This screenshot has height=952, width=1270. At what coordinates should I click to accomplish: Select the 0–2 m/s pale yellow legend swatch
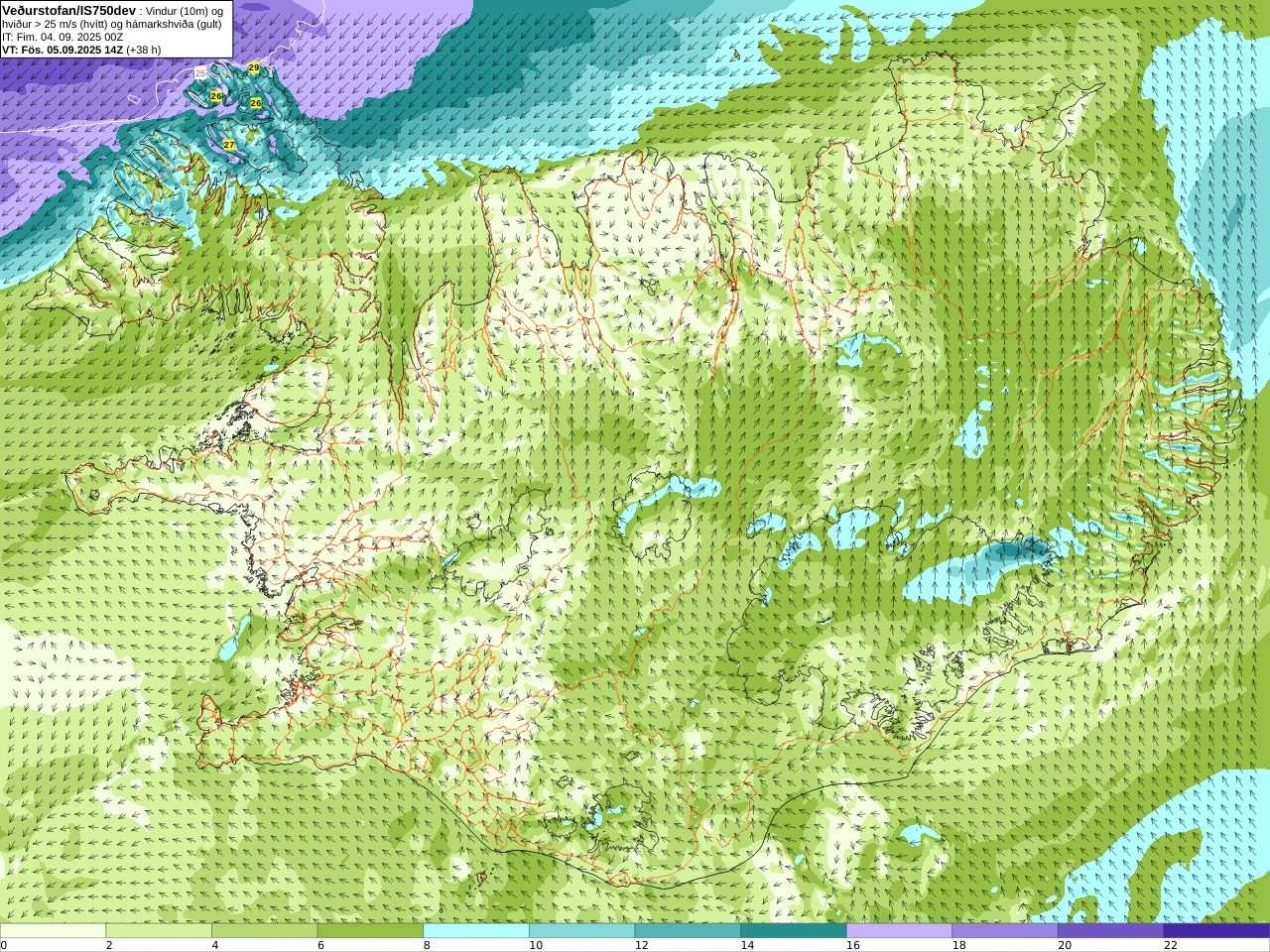click(53, 931)
